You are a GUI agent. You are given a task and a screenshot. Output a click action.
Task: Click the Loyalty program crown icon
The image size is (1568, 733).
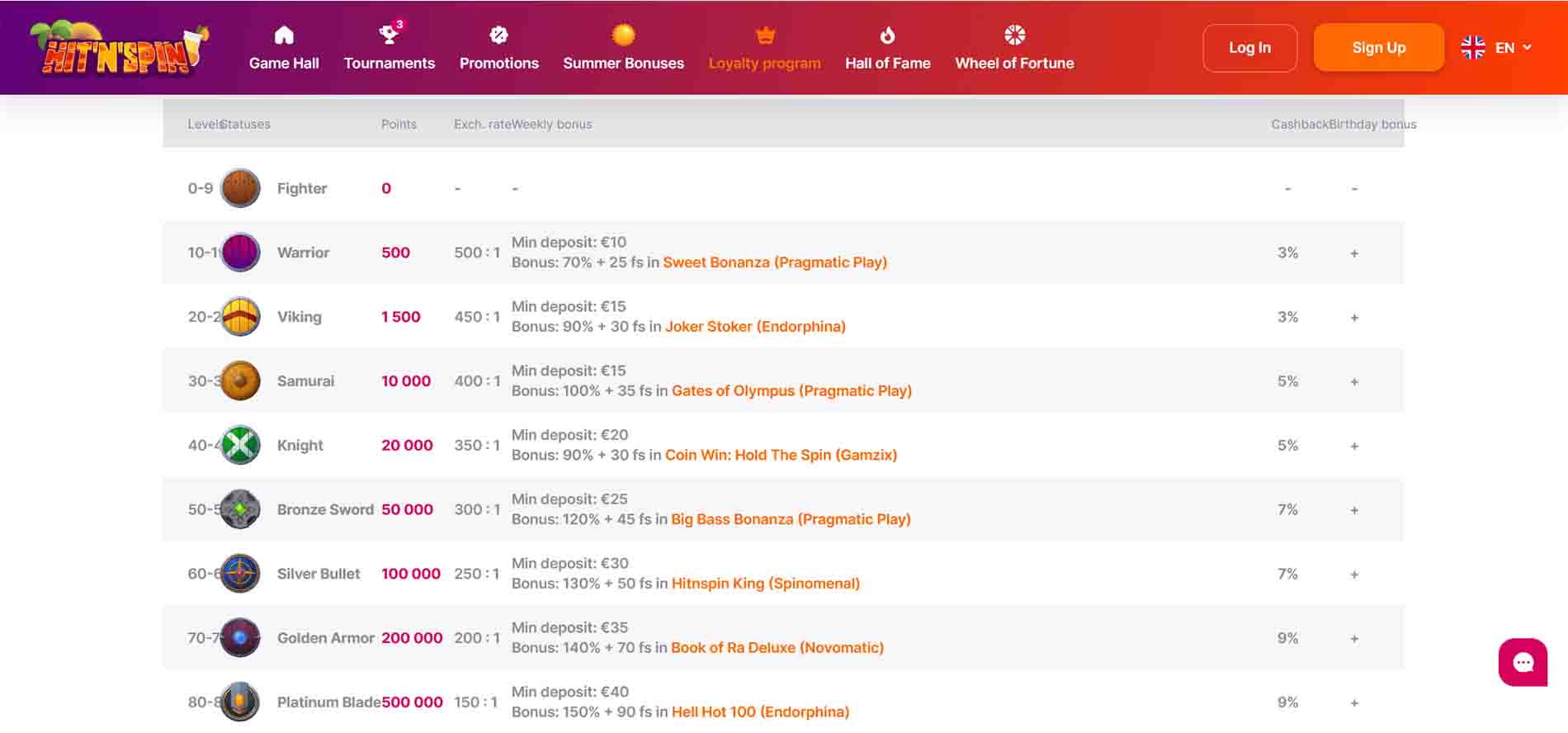coord(765,35)
